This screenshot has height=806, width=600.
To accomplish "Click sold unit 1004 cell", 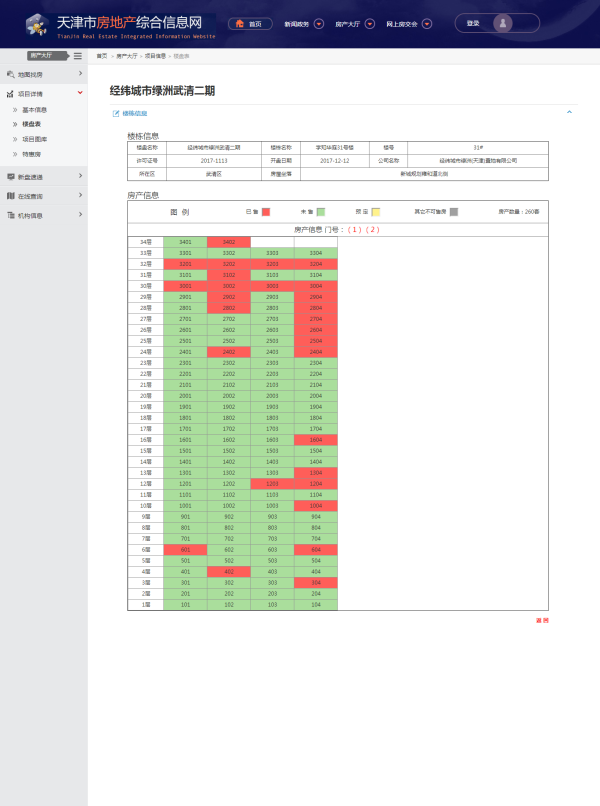I will click(x=316, y=506).
